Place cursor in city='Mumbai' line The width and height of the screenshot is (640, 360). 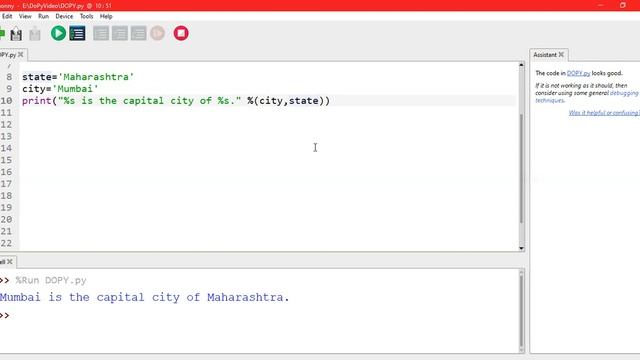pyautogui.click(x=60, y=89)
